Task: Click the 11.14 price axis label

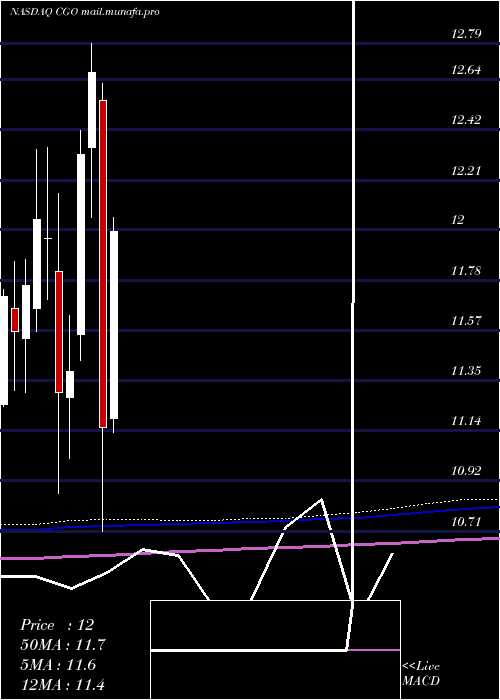Action: click(466, 421)
